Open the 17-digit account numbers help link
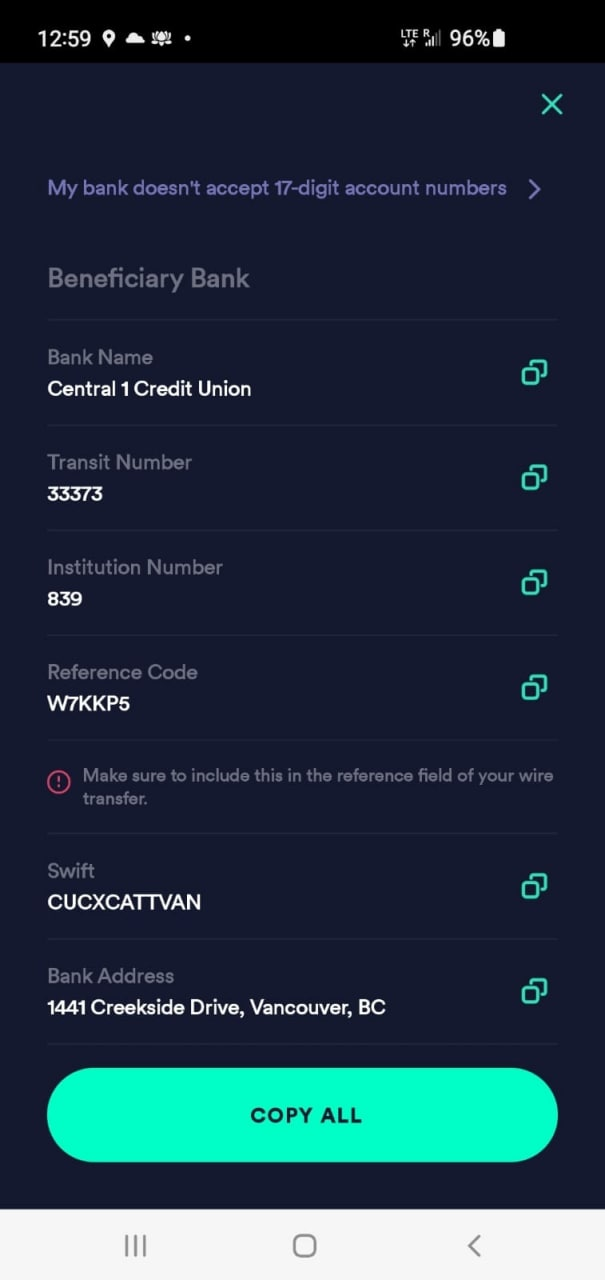The image size is (605, 1280). tap(277, 188)
